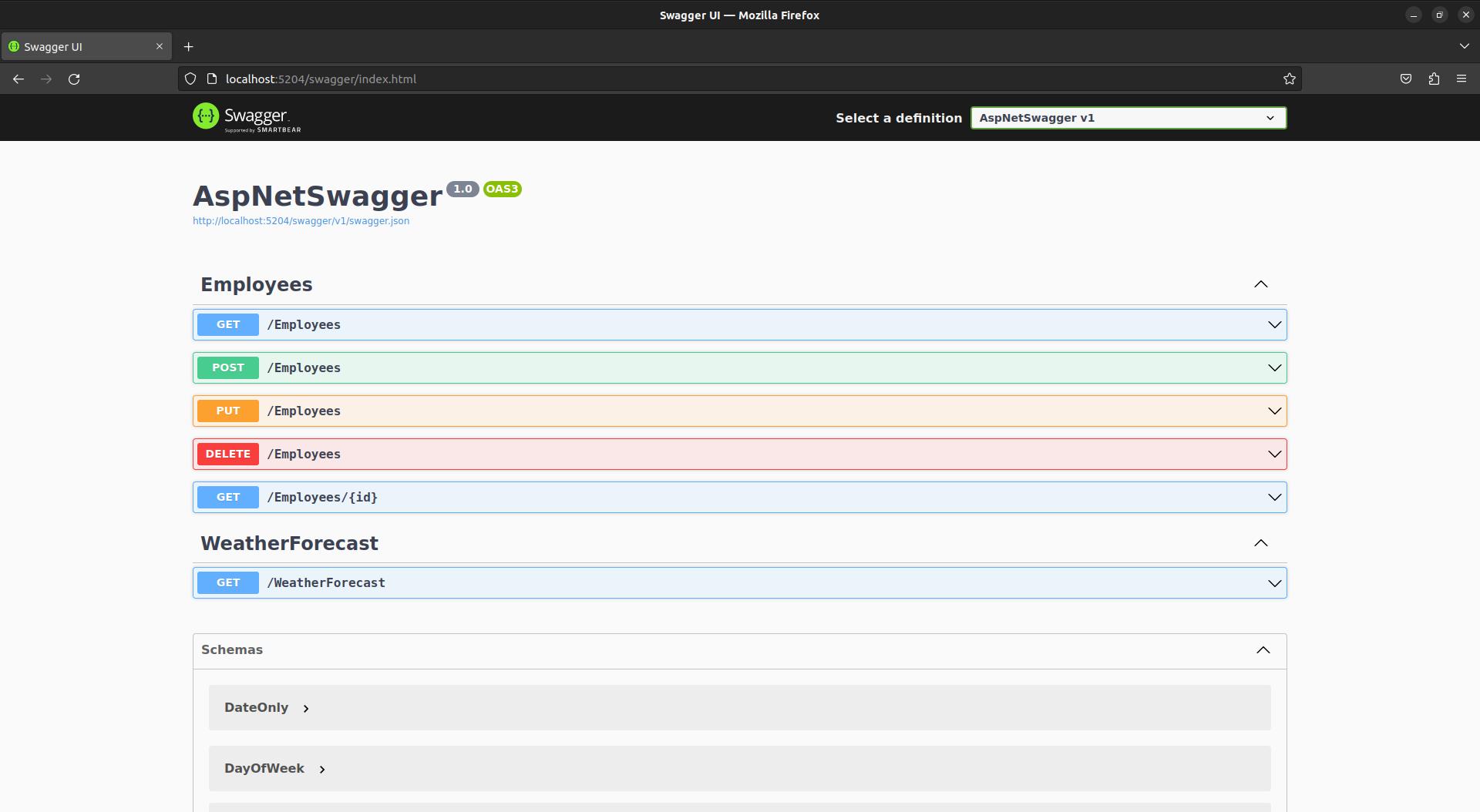Expand the POST /Employees operation arrow
The image size is (1480, 812).
[x=1274, y=367]
